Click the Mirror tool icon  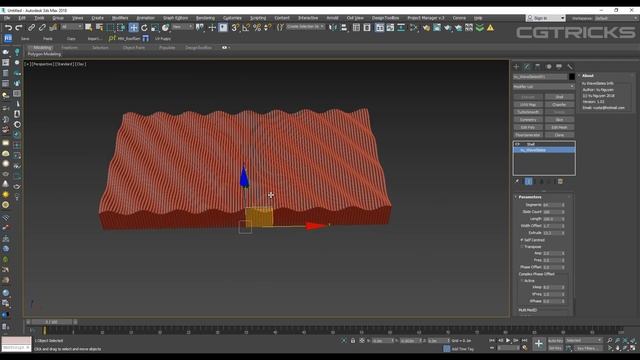(333, 28)
